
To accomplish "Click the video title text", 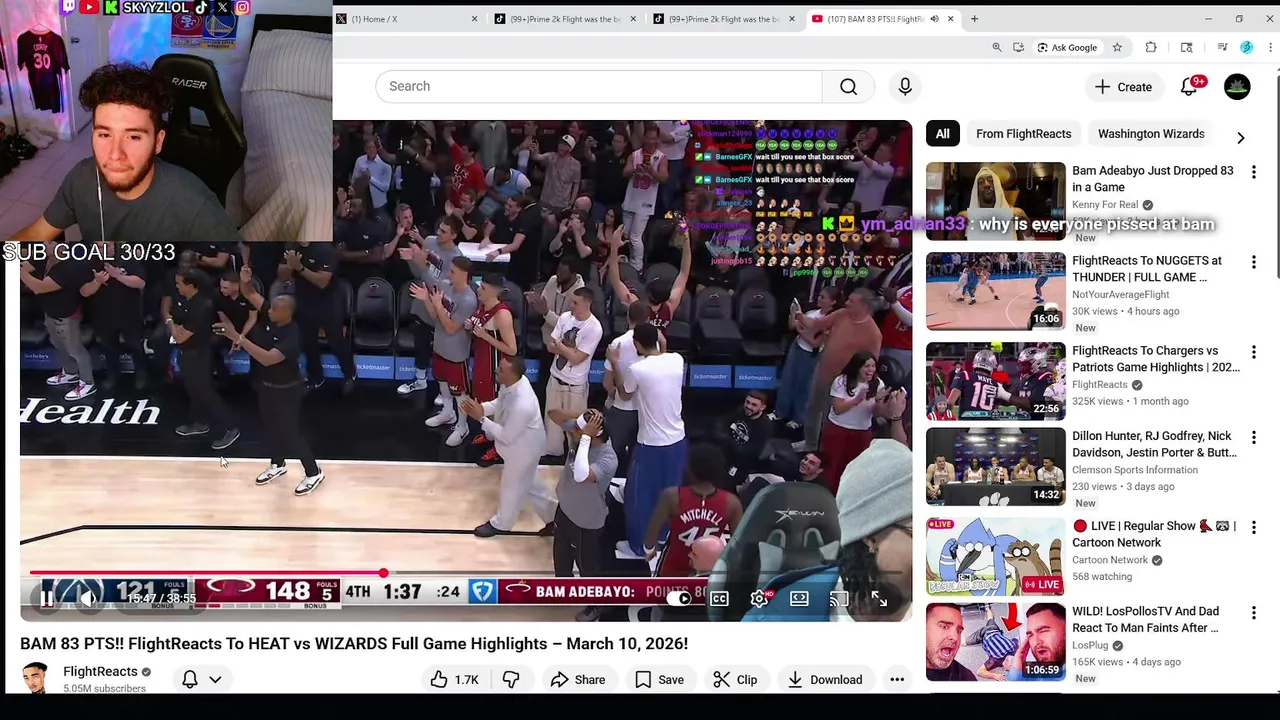I will click(x=354, y=644).
